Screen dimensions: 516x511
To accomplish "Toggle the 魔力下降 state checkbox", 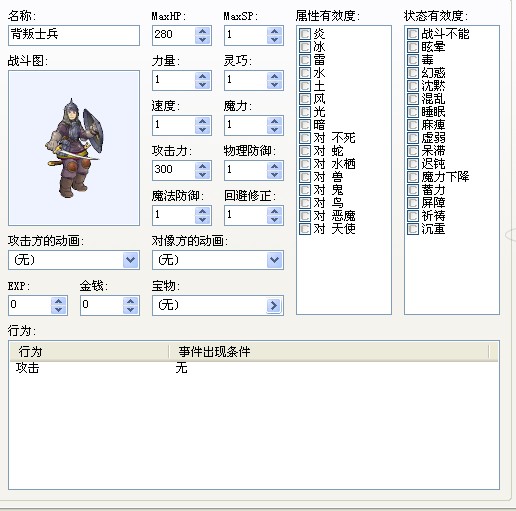I will [413, 177].
